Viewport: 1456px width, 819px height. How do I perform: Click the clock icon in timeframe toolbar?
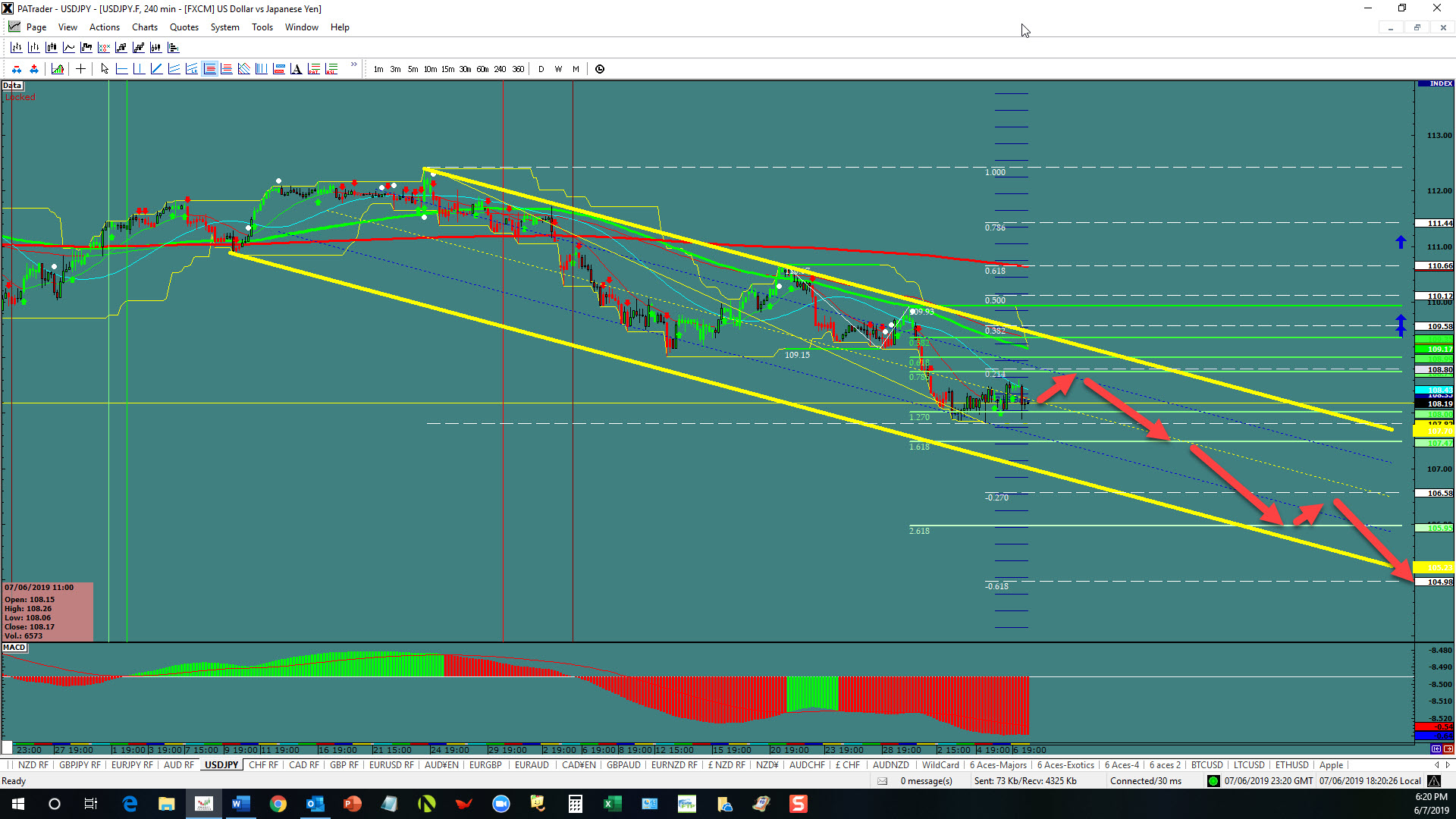[x=600, y=69]
